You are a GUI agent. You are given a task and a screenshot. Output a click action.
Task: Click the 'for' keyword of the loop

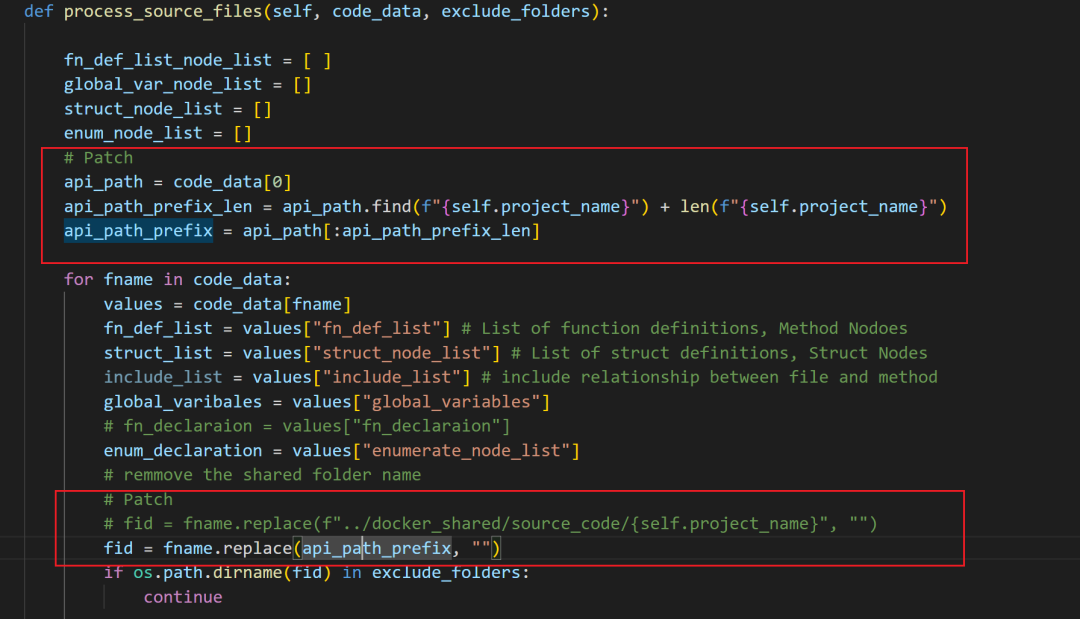click(78, 279)
